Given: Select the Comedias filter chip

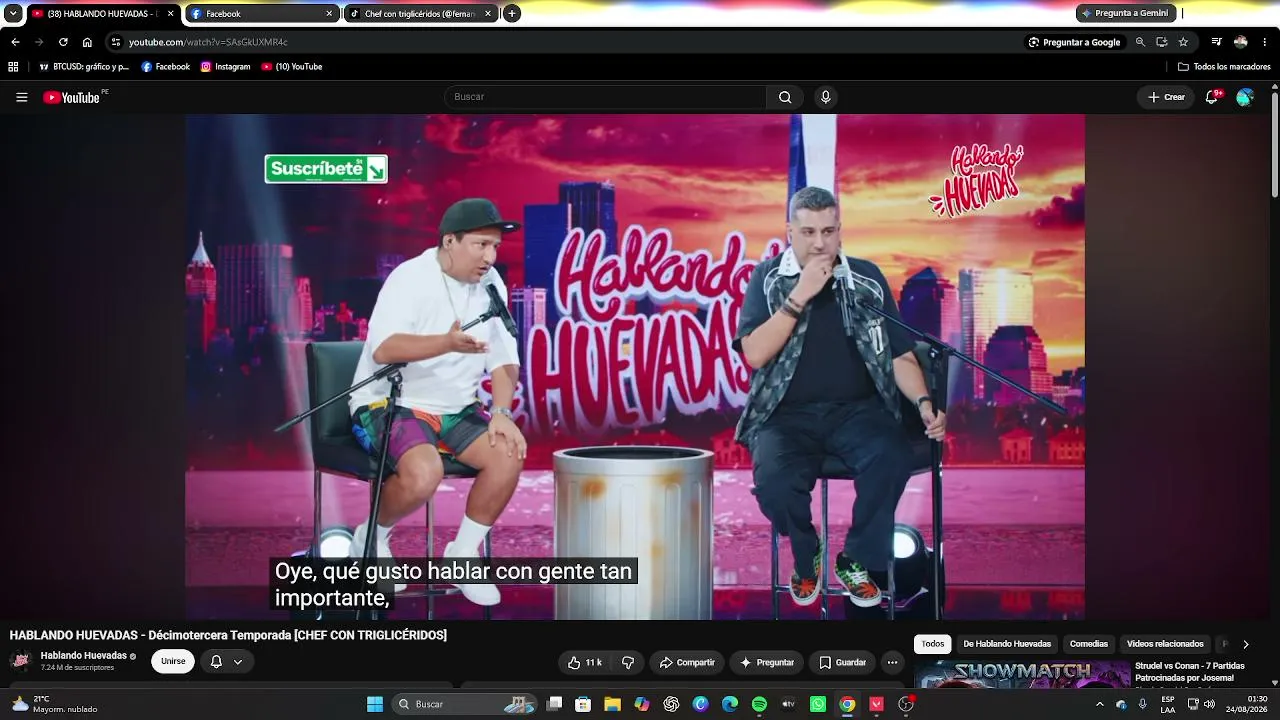Looking at the screenshot, I should (x=1089, y=644).
